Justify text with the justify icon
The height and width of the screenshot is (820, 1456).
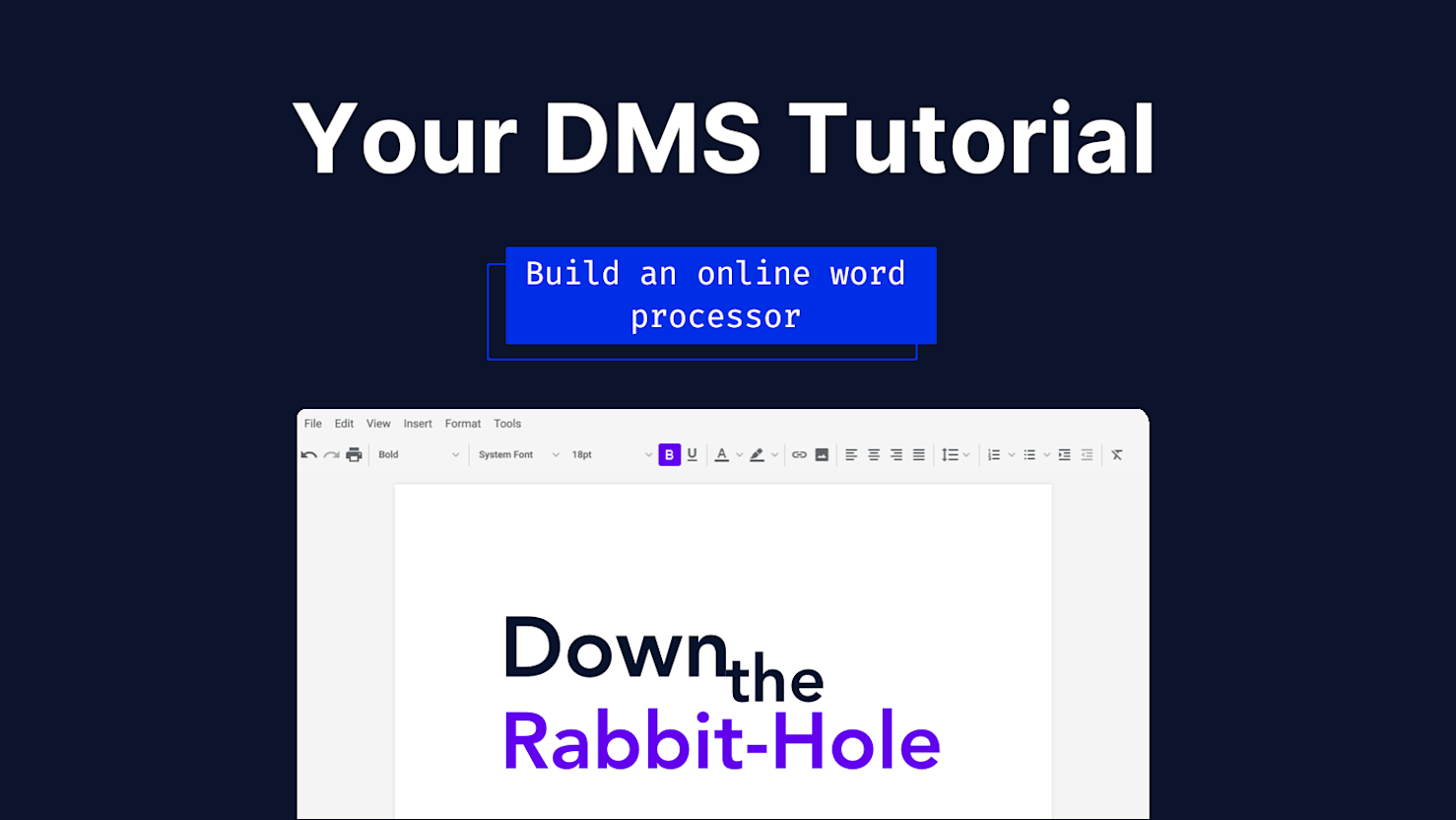click(x=918, y=454)
